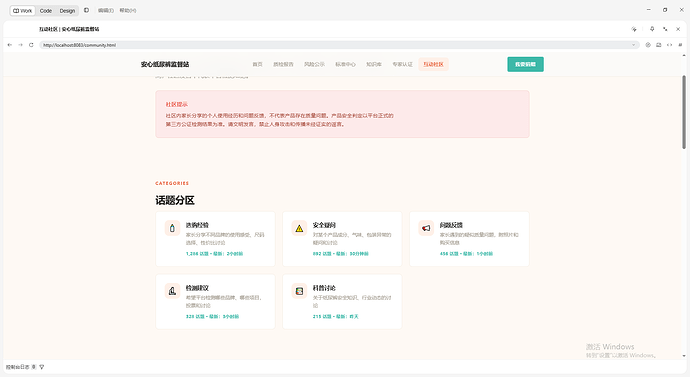Click the page vertical scrollbar thumb

click(684, 112)
